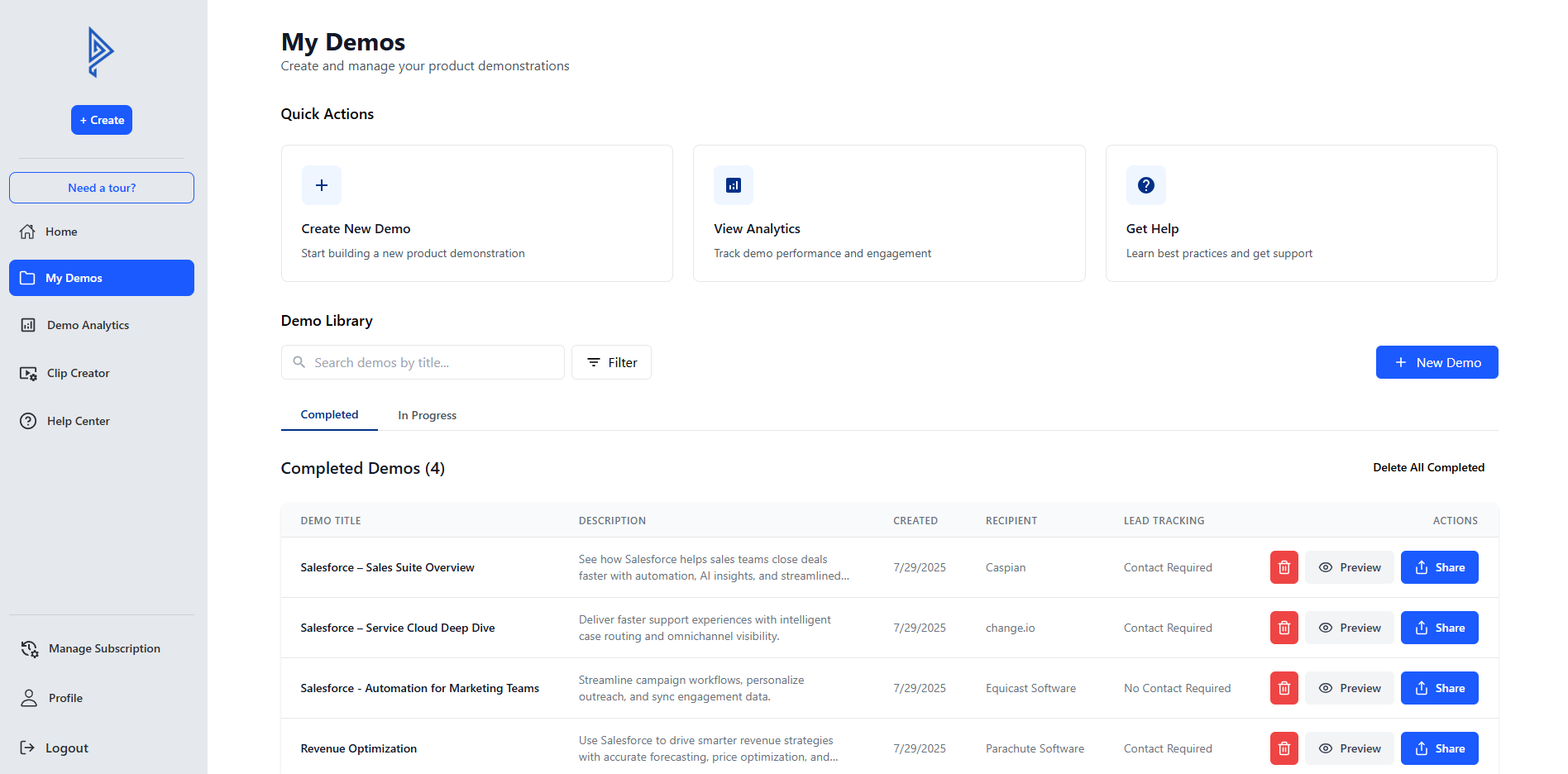
Task: Click the Revenue Optimization title
Action: (x=358, y=748)
